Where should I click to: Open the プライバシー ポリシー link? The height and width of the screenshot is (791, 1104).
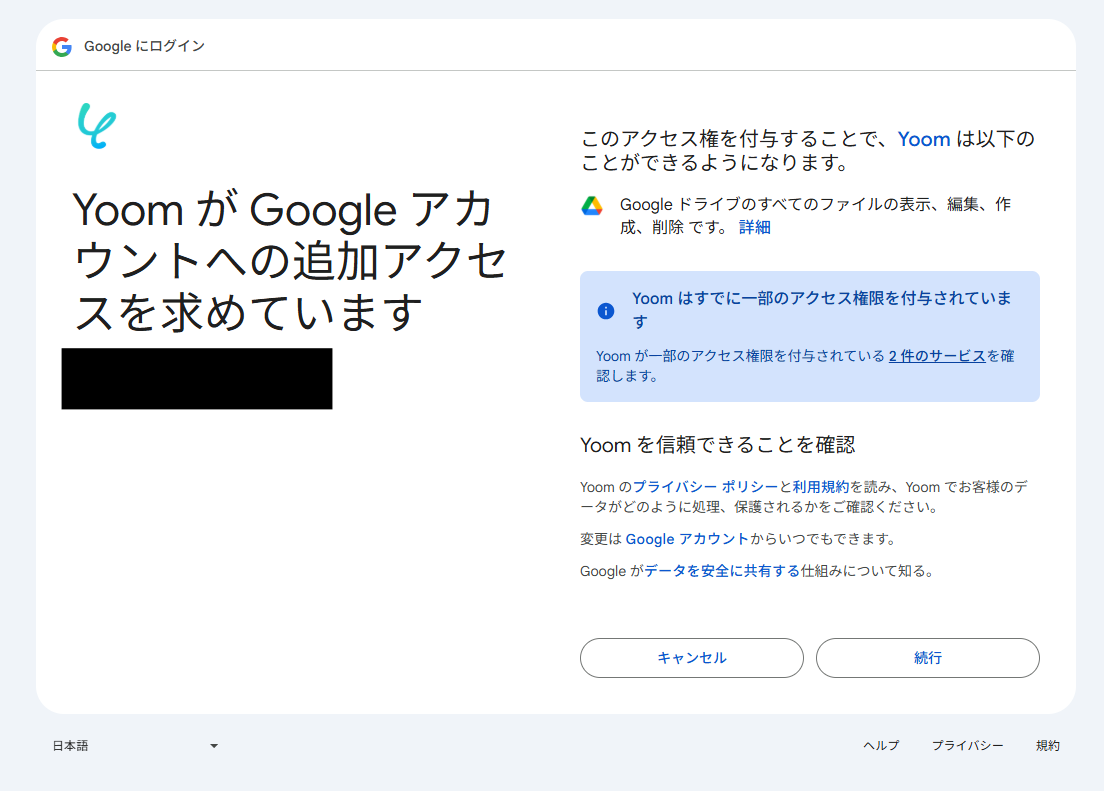click(x=705, y=487)
